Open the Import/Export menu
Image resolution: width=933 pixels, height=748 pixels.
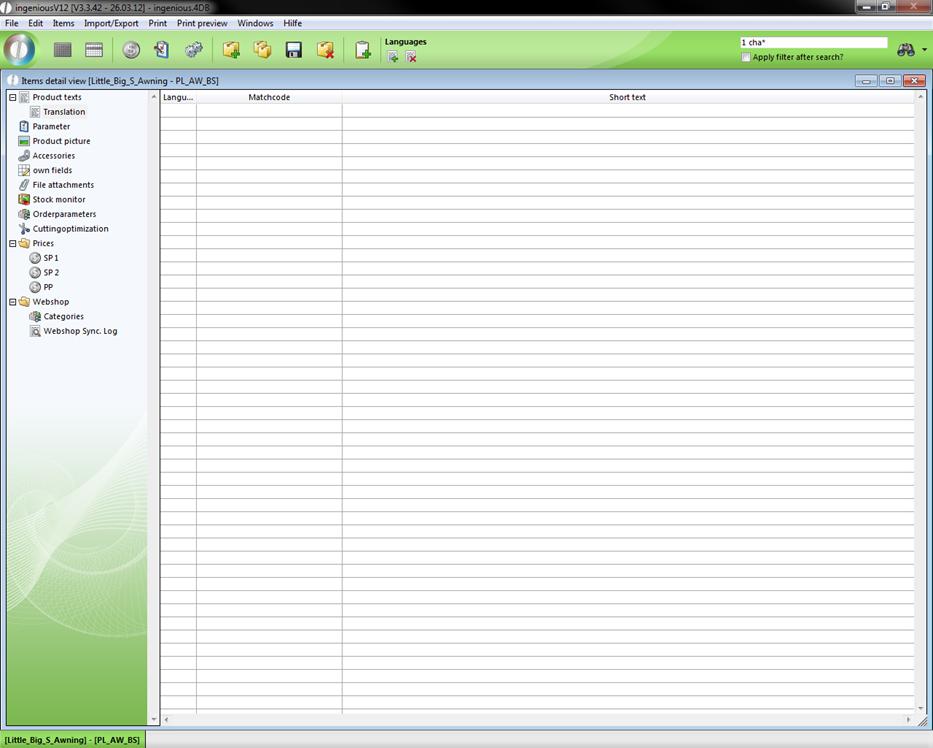click(x=111, y=23)
